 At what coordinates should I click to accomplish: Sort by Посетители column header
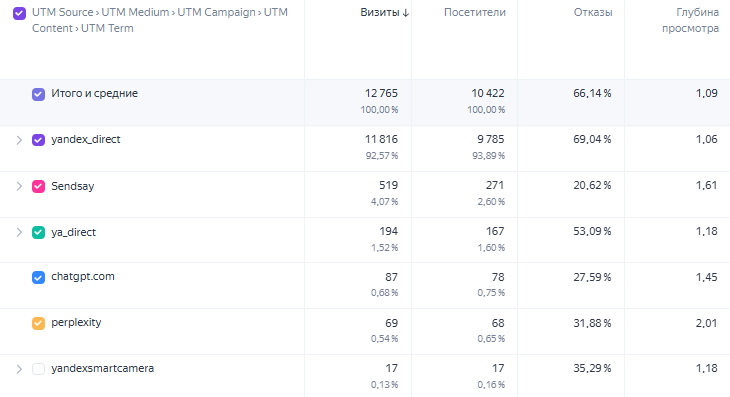[474, 13]
